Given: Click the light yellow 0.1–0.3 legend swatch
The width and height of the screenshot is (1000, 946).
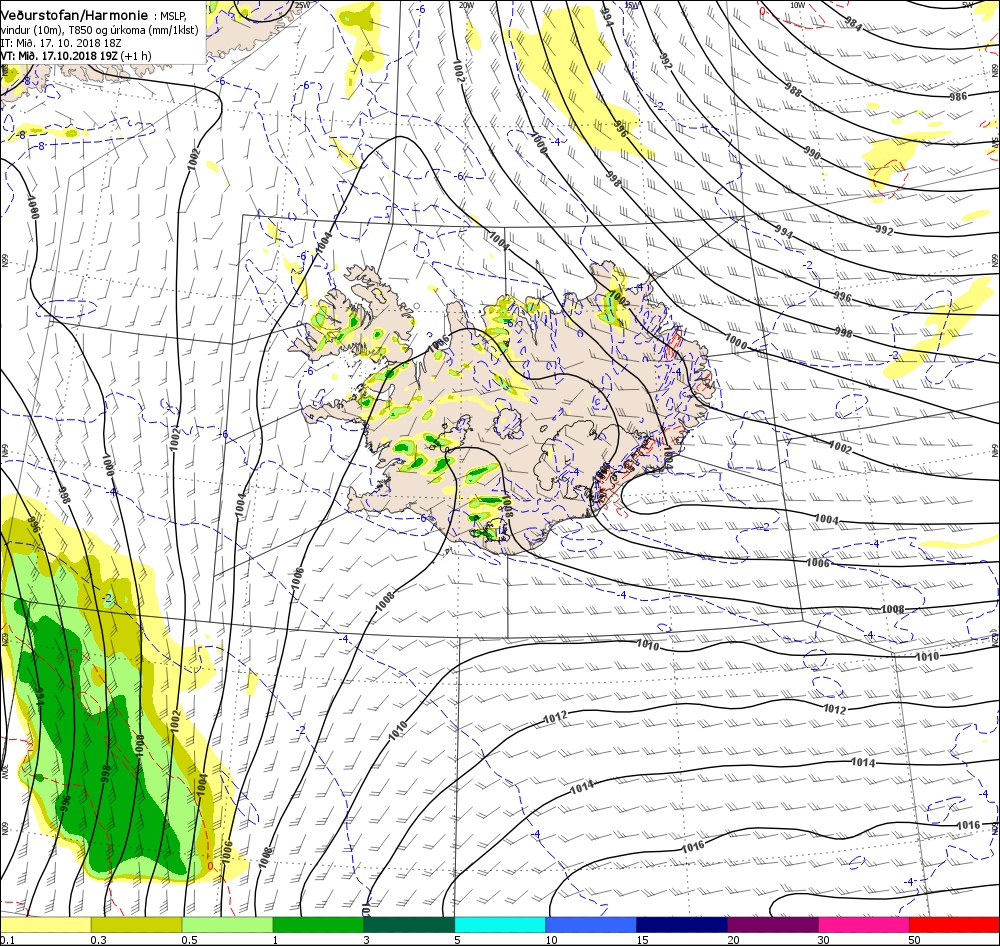Looking at the screenshot, I should click(45, 924).
